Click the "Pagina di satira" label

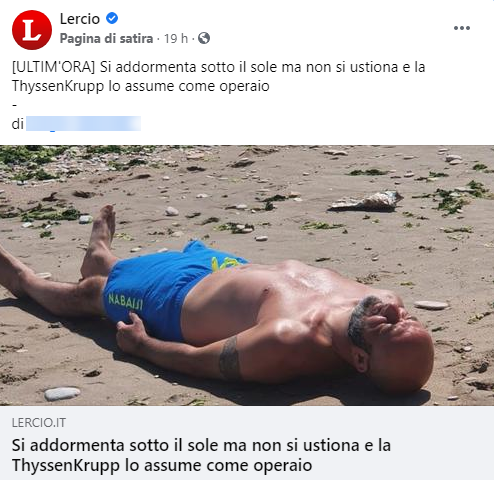(106, 39)
